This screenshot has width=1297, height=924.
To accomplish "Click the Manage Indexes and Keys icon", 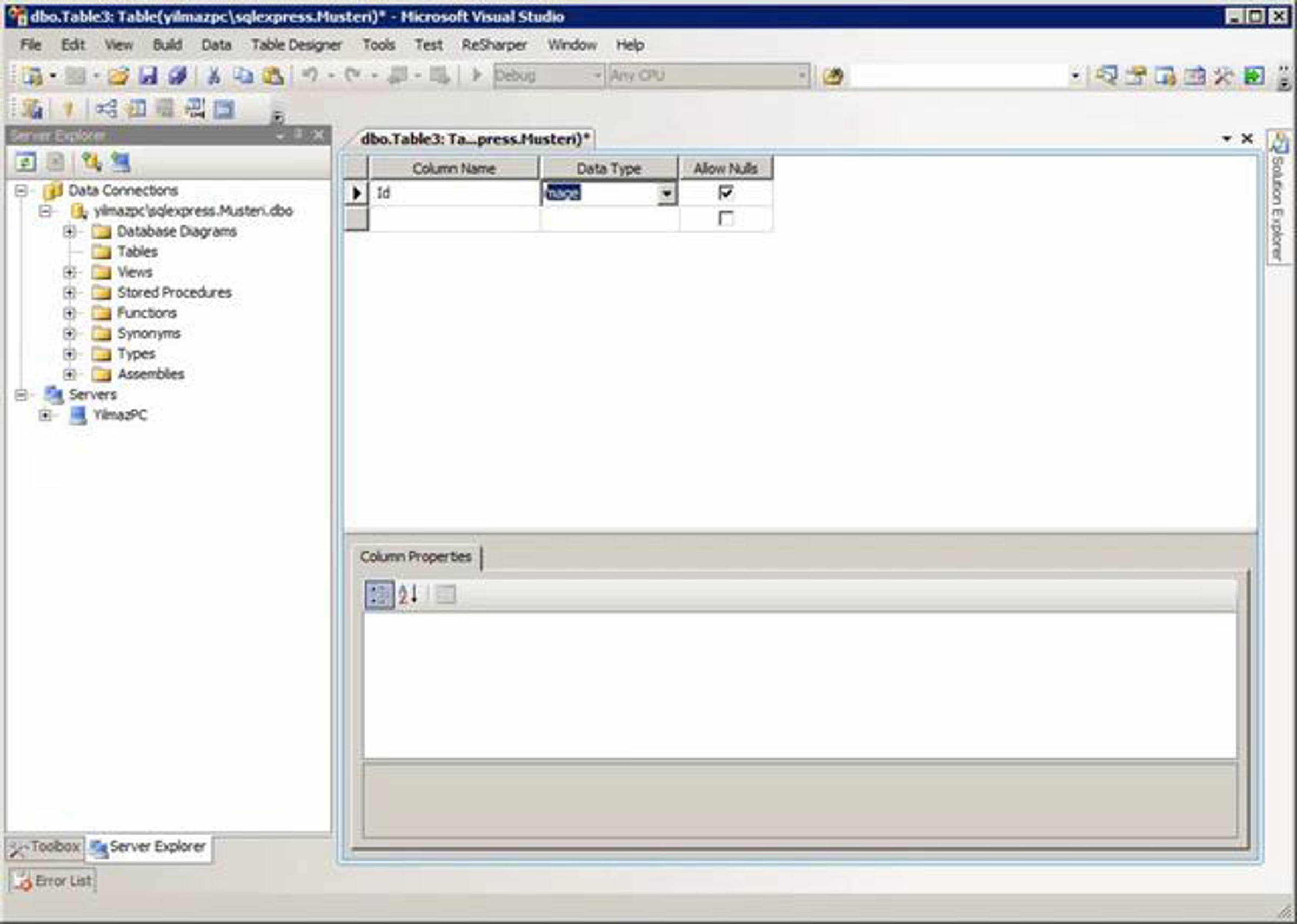I will click(x=136, y=109).
